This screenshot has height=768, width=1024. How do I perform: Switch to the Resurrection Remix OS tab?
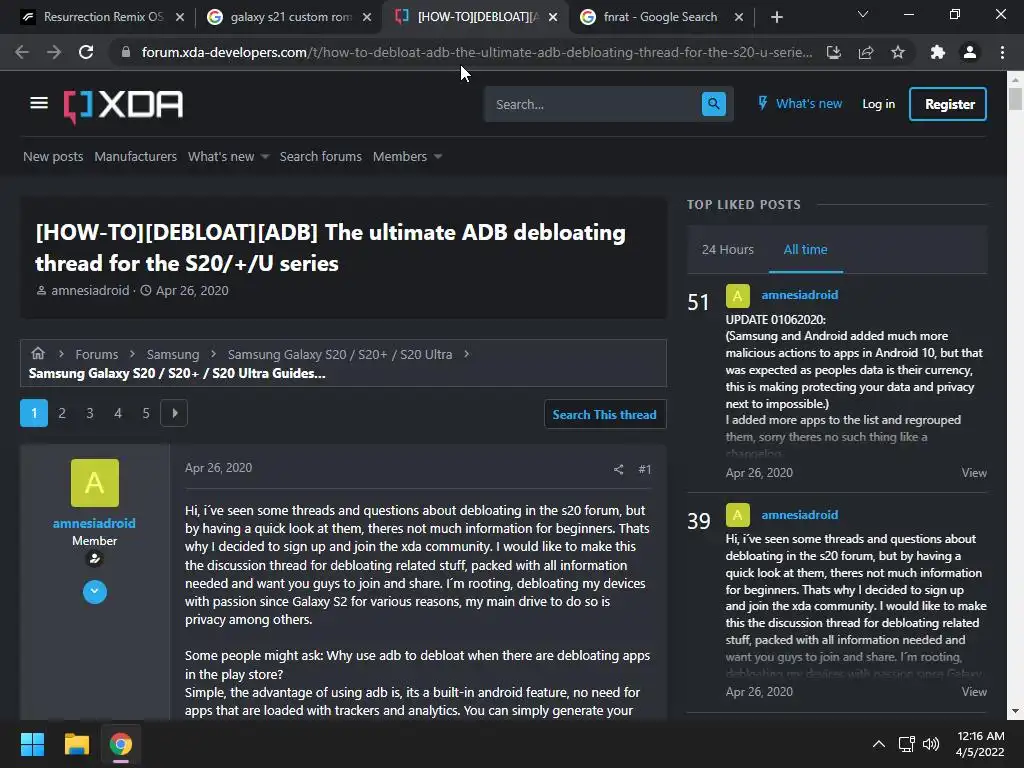click(x=101, y=17)
